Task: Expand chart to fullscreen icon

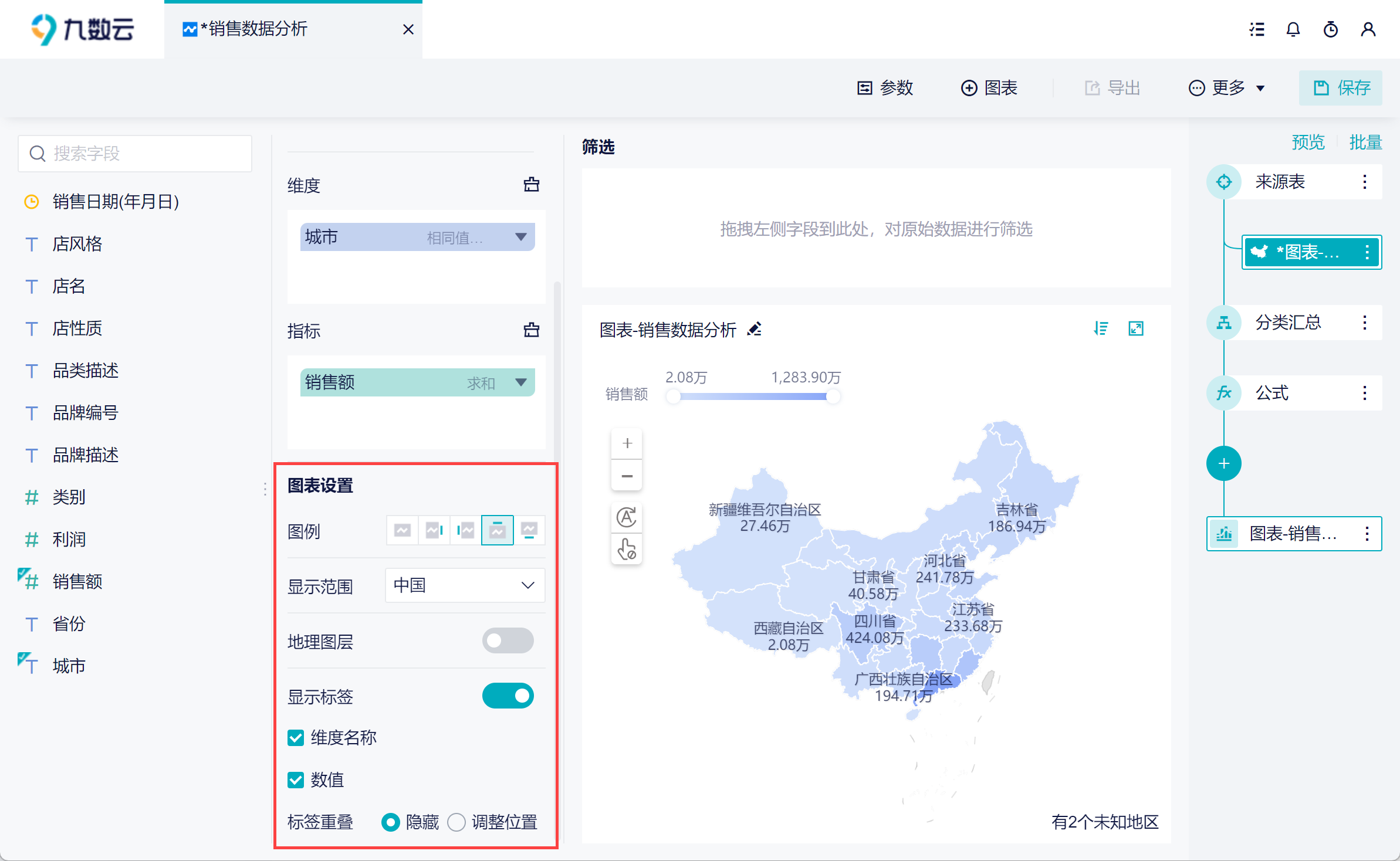Action: [1136, 328]
